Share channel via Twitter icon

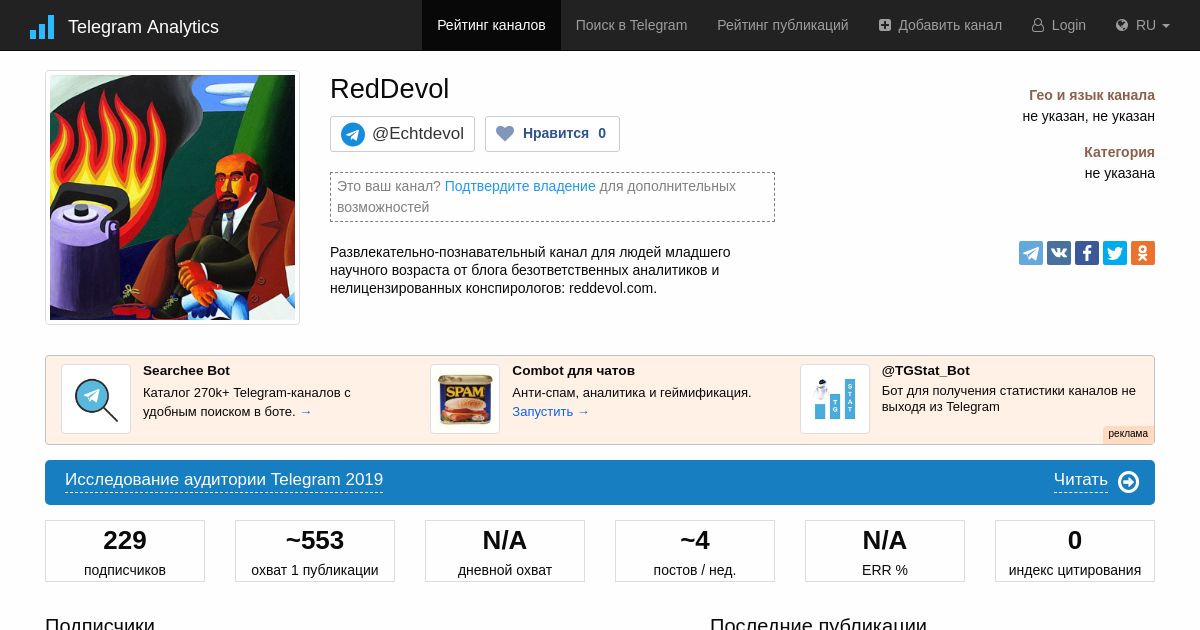click(1115, 253)
